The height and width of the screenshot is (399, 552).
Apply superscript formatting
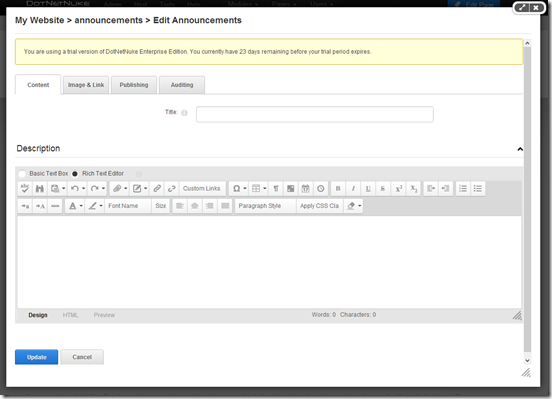(399, 188)
